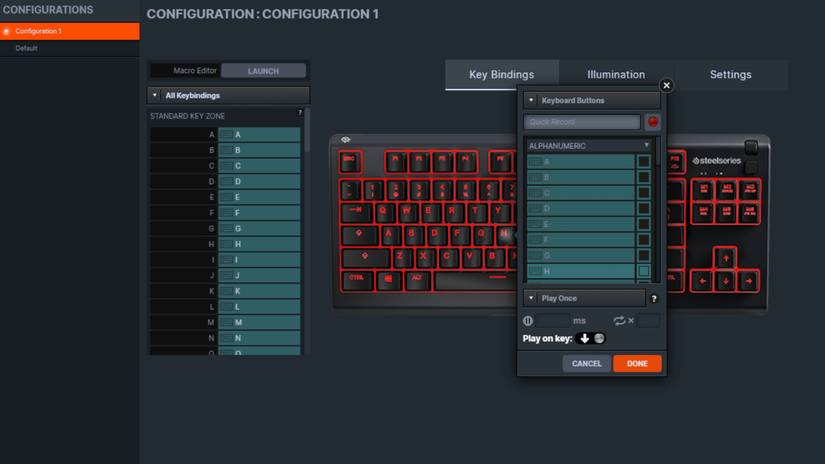Screen dimensions: 825x464
Task: Tick the checkbox beside key A in popup
Action: [644, 161]
